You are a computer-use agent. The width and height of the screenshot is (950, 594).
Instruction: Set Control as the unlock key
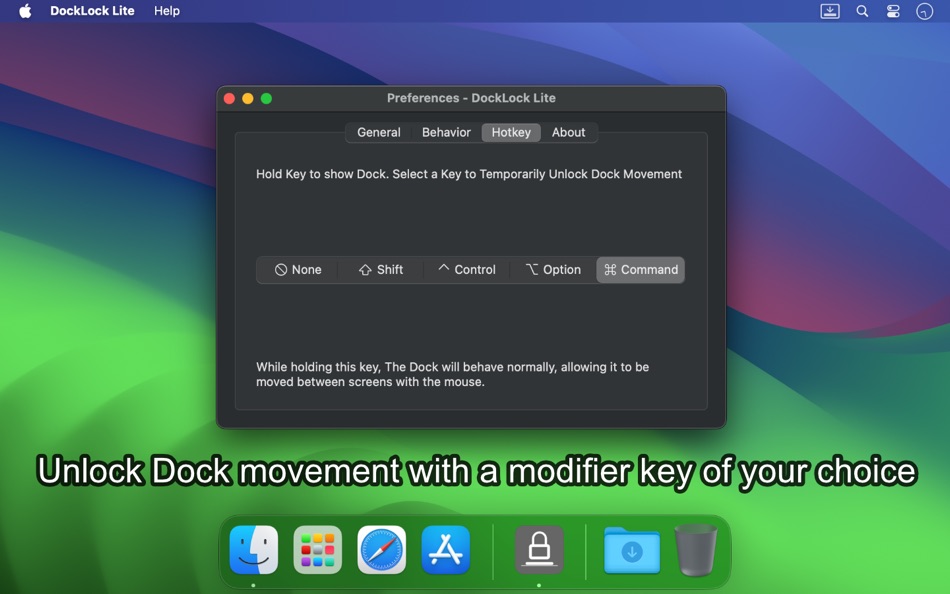tap(467, 270)
